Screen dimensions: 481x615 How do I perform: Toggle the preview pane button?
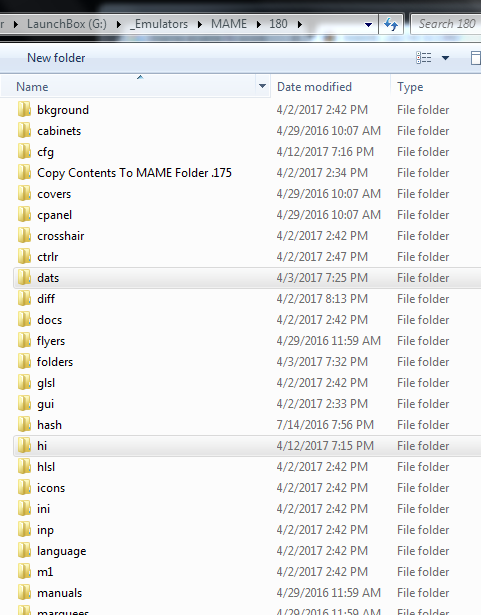[476, 58]
